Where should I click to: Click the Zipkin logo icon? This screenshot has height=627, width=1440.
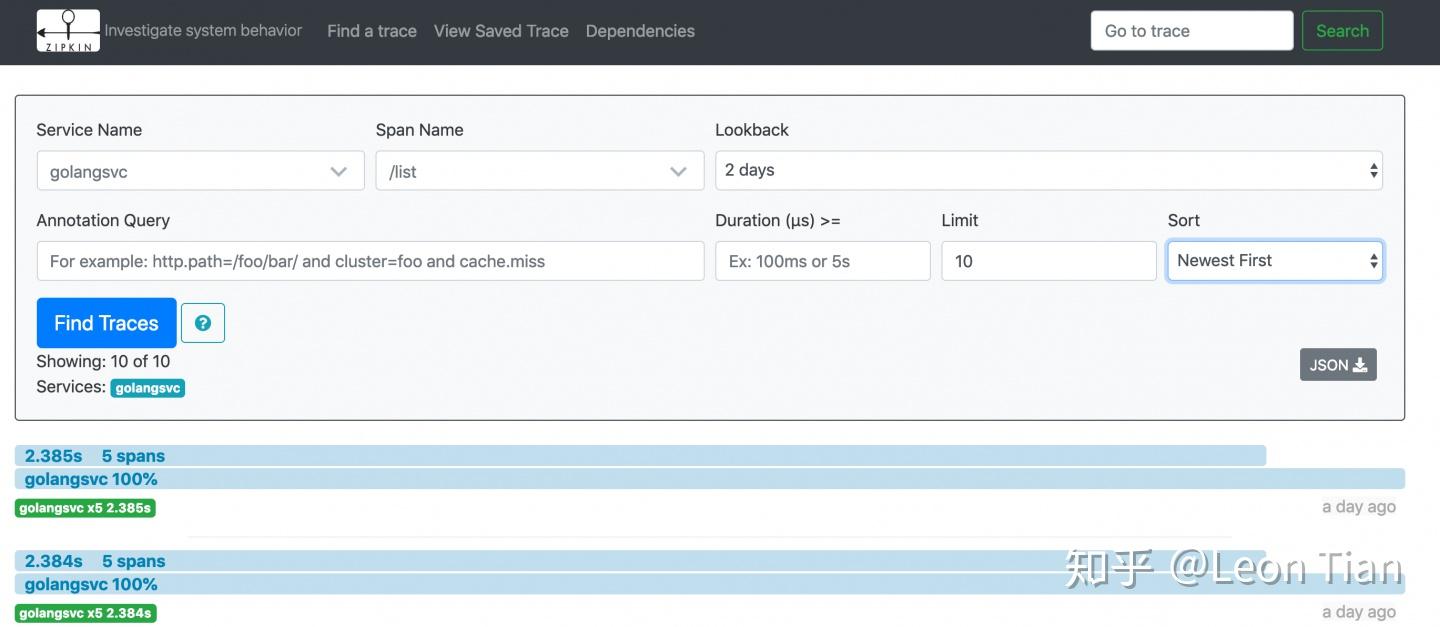coord(68,31)
